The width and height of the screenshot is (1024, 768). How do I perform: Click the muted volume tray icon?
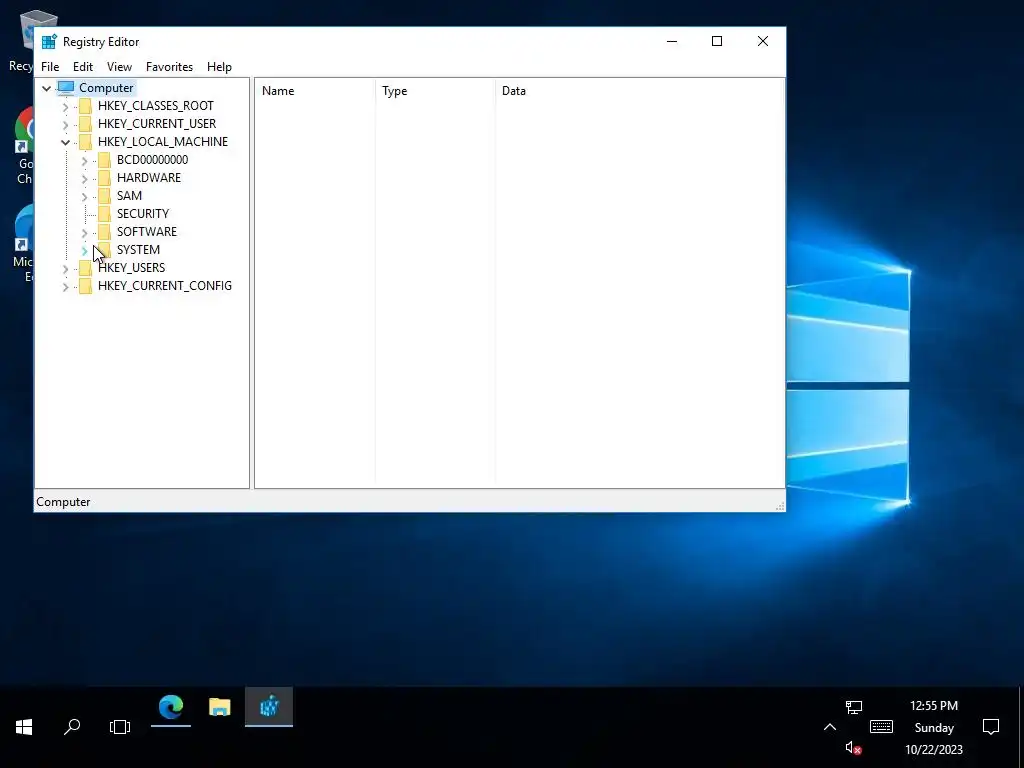[854, 748]
